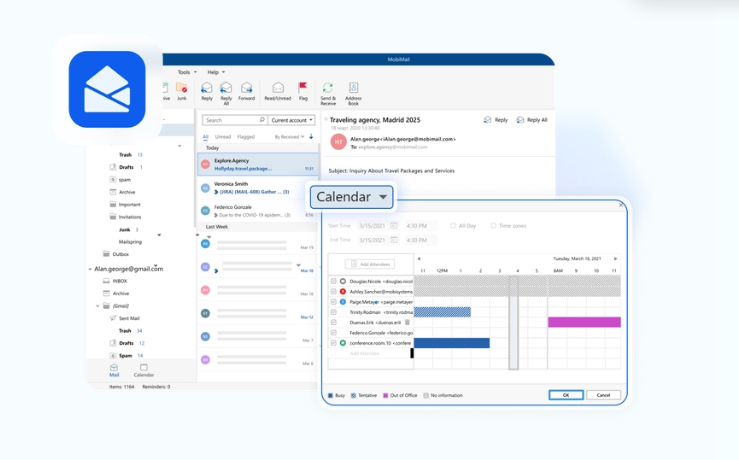
Task: Click the Junk toolbar icon
Action: pos(181,88)
